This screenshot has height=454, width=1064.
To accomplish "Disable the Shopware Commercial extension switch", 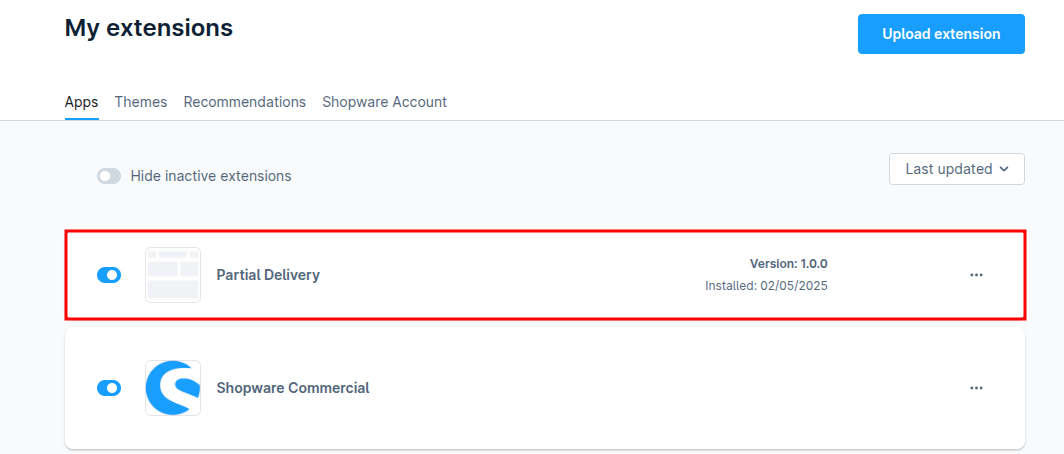I will coord(109,388).
